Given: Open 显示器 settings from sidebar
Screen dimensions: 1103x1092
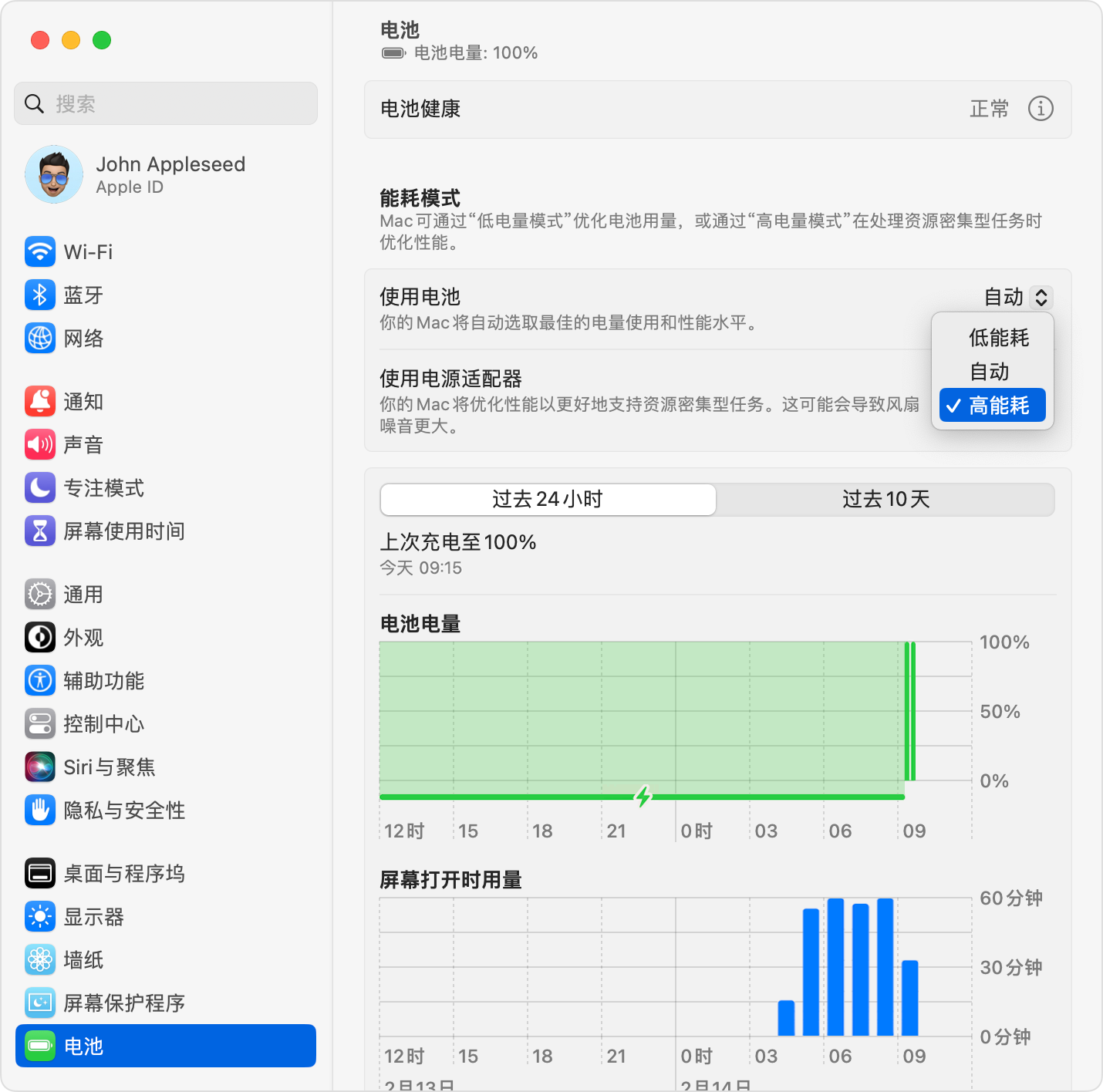Looking at the screenshot, I should coord(40,916).
